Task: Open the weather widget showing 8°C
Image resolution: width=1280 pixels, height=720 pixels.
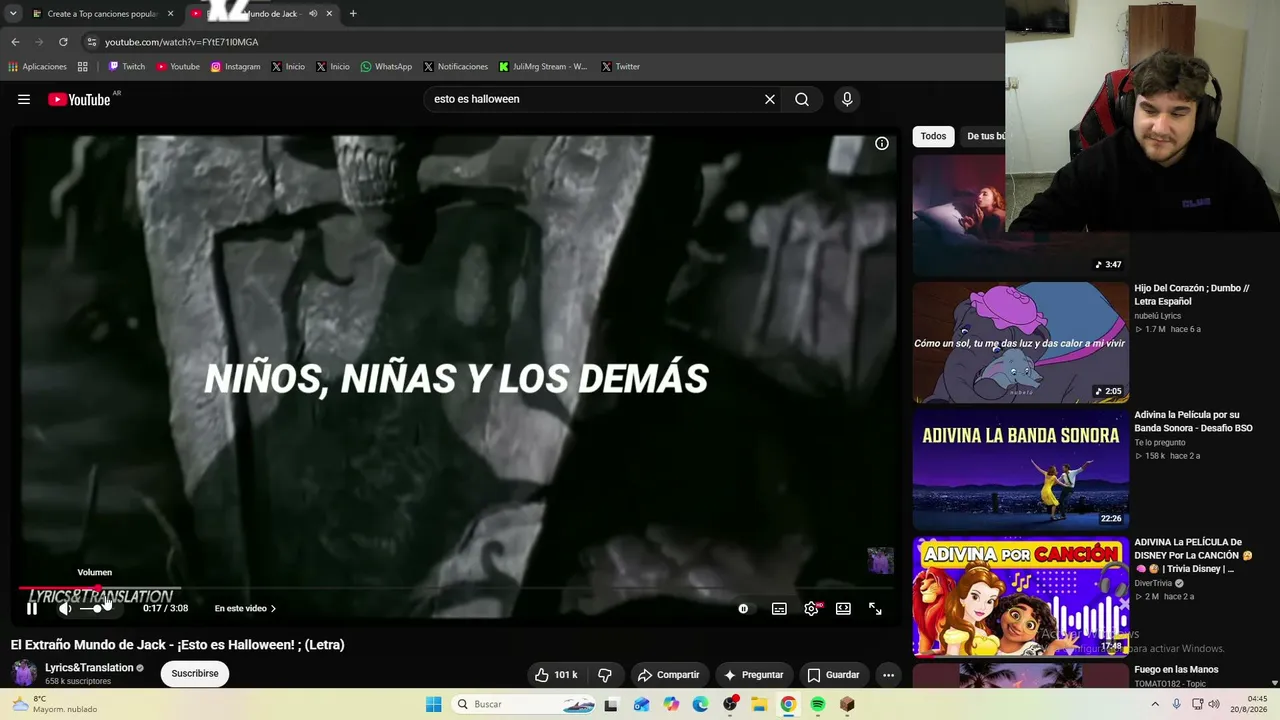Action: point(54,704)
